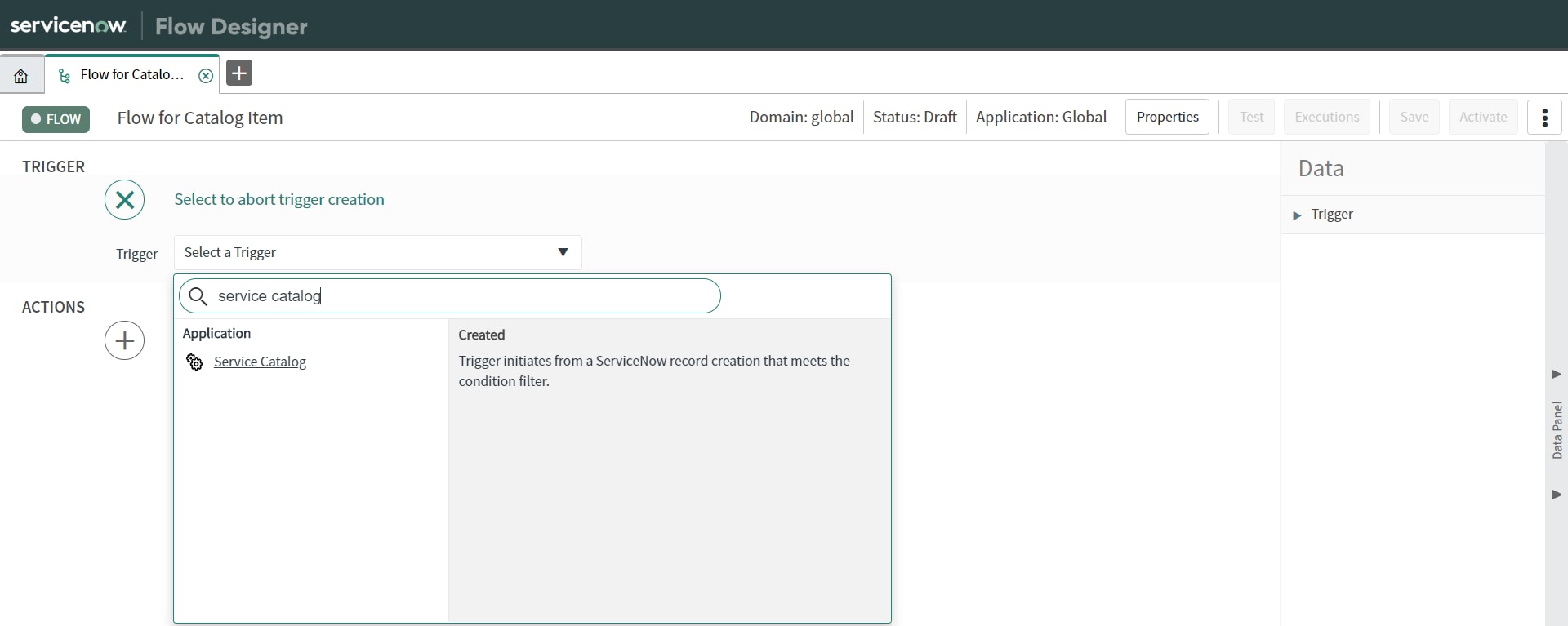Add an action with plus circle

click(125, 340)
